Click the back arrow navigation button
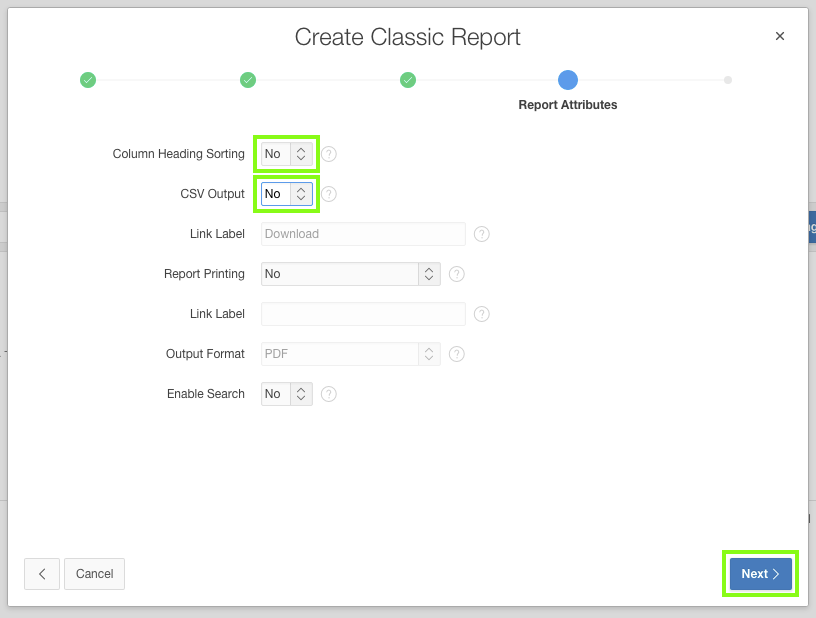Image resolution: width=816 pixels, height=618 pixels. tap(42, 574)
